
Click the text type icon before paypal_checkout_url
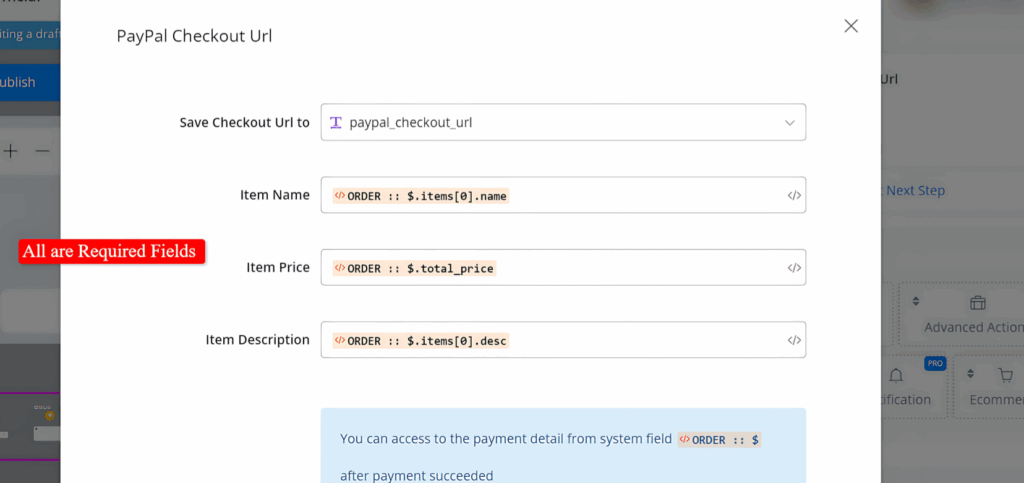pos(336,123)
